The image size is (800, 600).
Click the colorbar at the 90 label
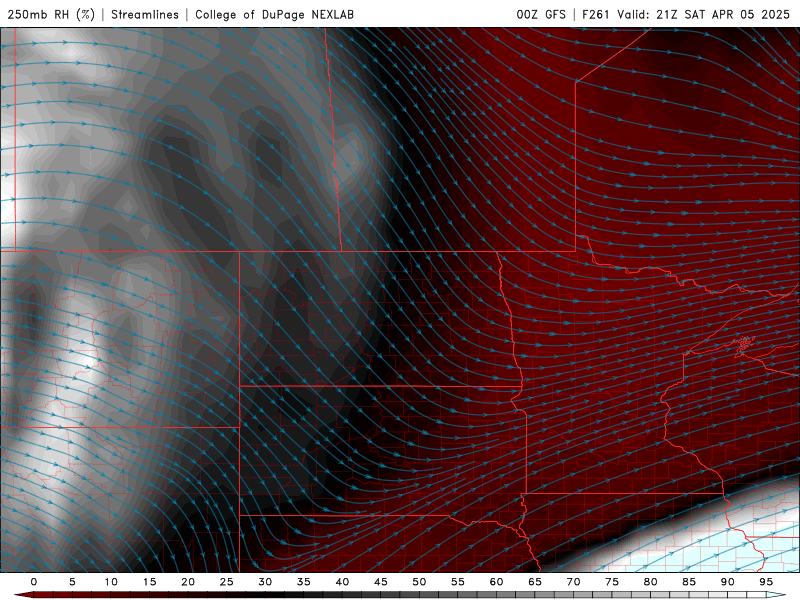click(x=727, y=582)
